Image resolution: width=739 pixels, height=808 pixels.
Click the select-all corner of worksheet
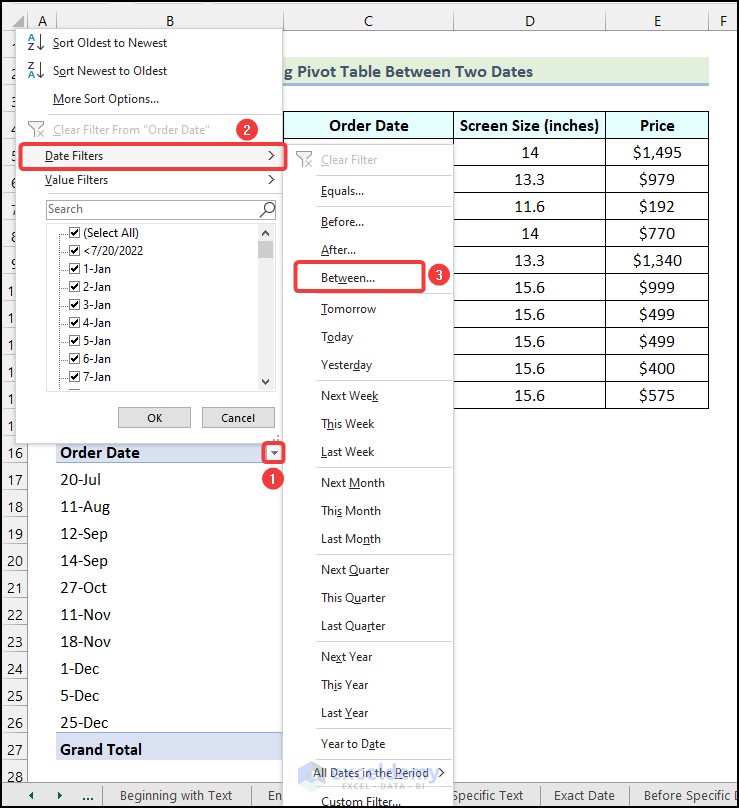point(18,21)
